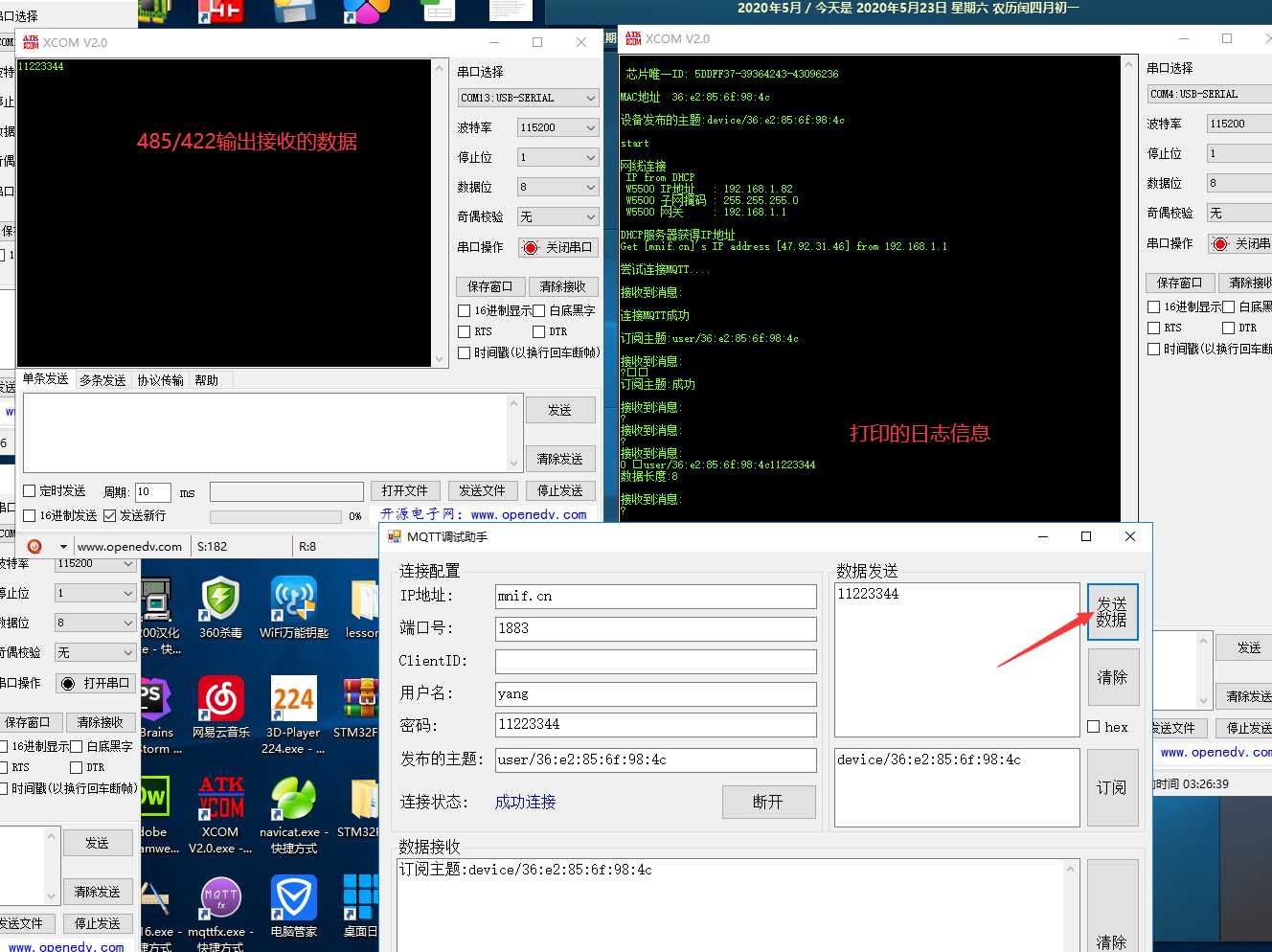The height and width of the screenshot is (952, 1272).
Task: Click the IP地址 field containing mnif.cn
Action: click(x=656, y=596)
